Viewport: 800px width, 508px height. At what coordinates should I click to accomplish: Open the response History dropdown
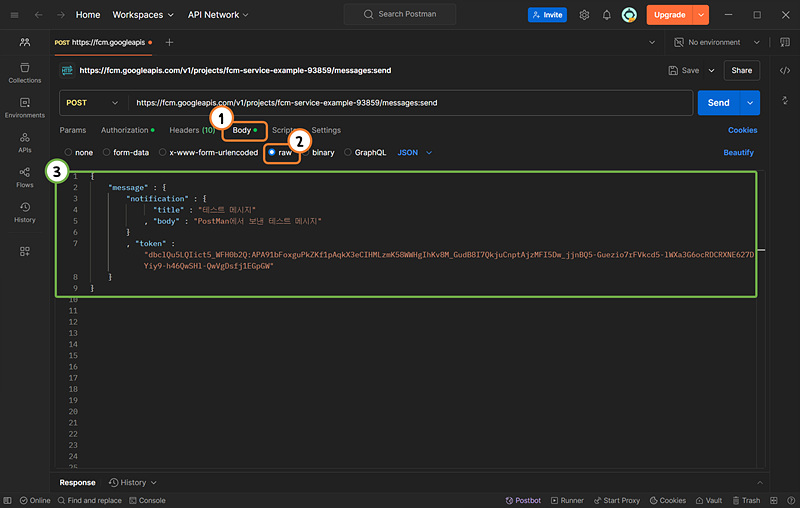click(133, 482)
